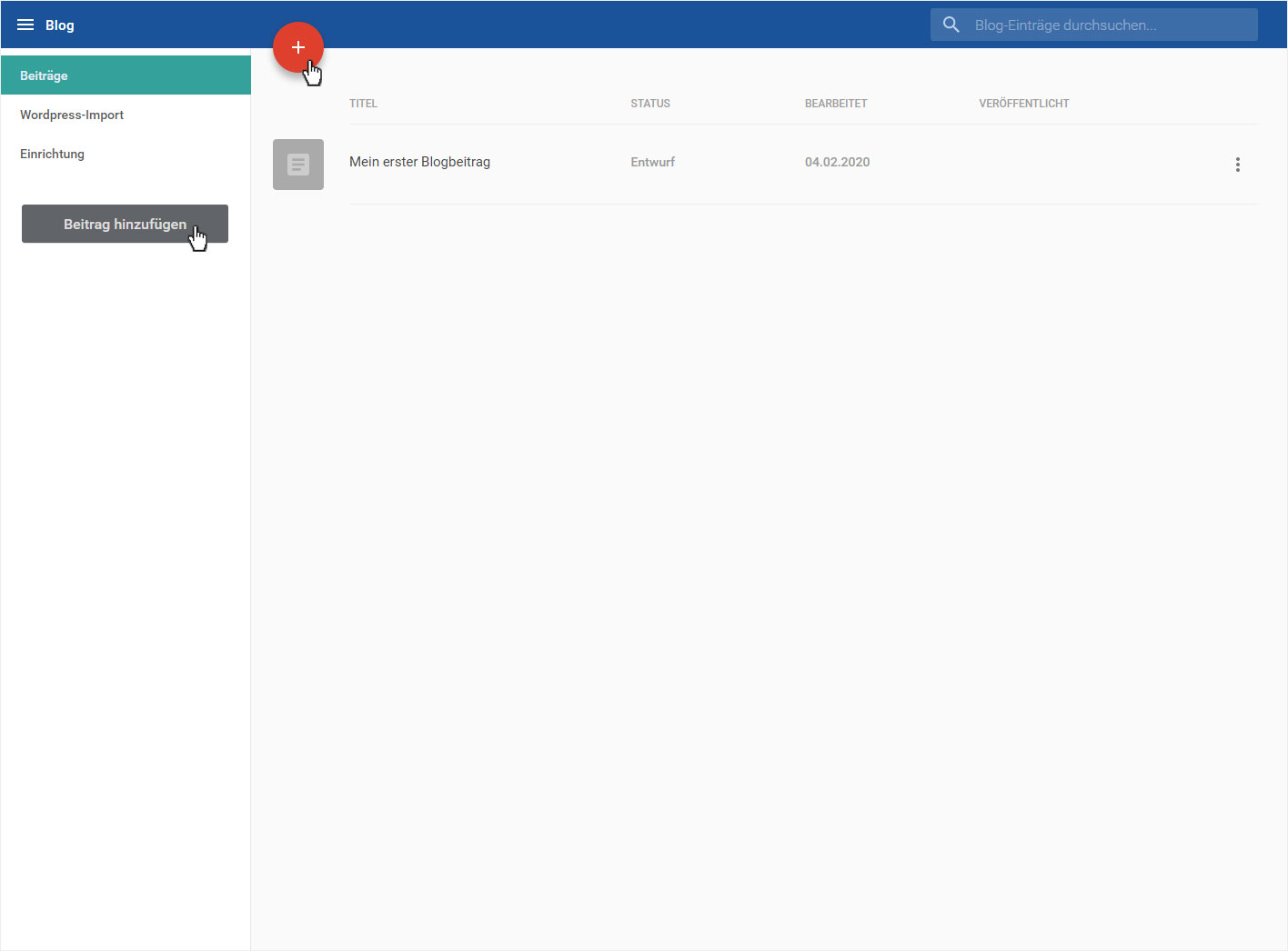The image size is (1288, 951).
Task: Click the search magnifier icon
Action: pyautogui.click(x=951, y=25)
